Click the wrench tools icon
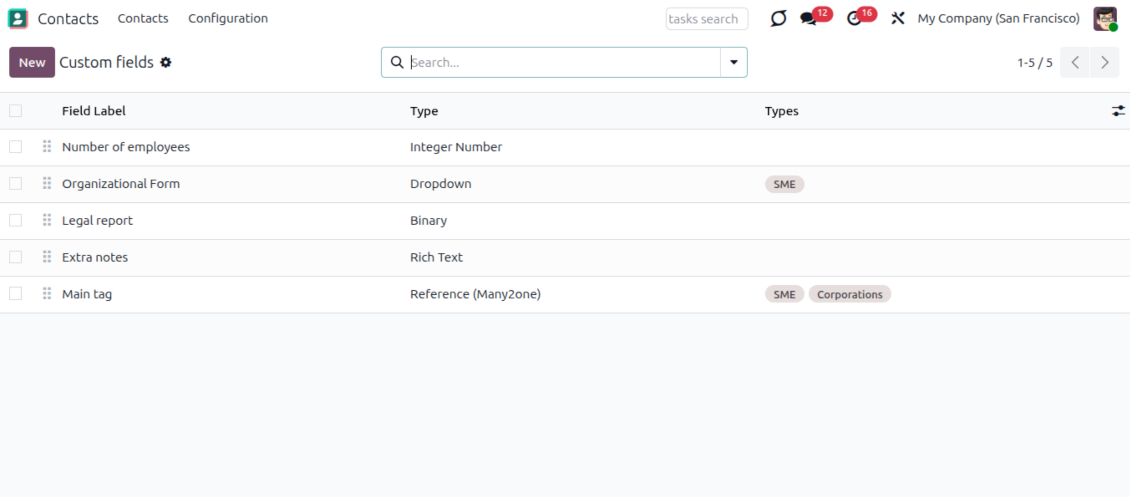Screen dimensions: 1130x497 coord(897,18)
